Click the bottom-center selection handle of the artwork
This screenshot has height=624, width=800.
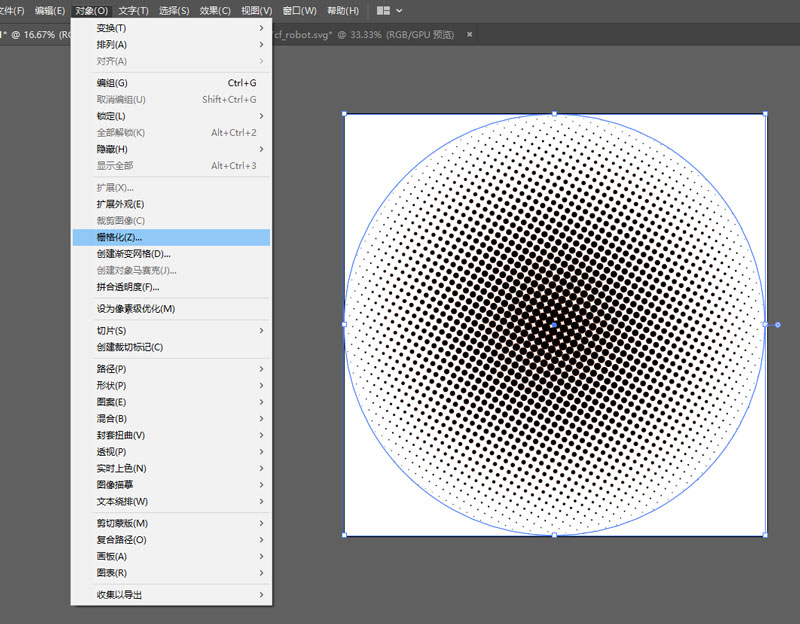[555, 535]
